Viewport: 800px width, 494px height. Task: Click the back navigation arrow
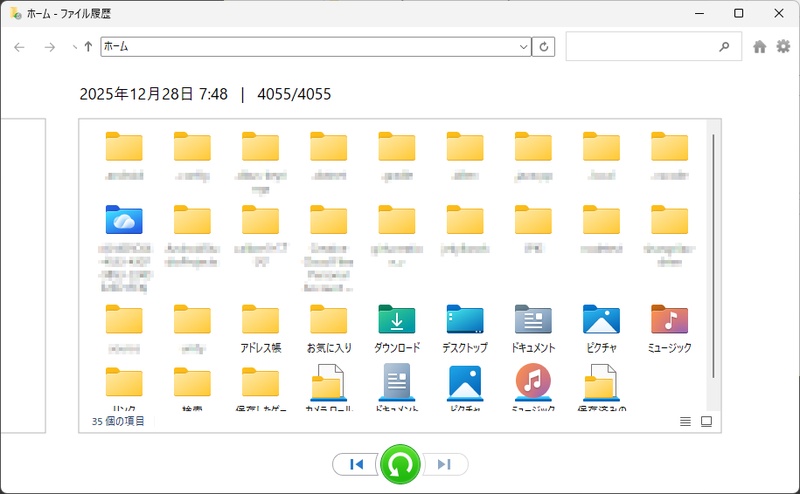tap(20, 47)
